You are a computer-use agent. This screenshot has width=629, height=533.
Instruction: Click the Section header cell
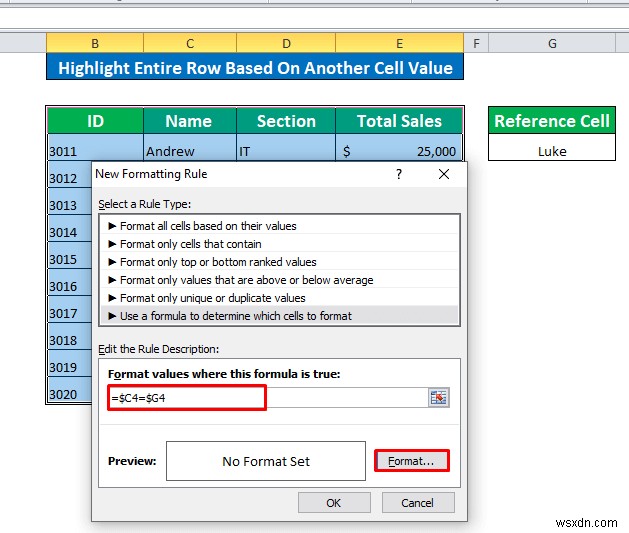[x=286, y=121]
